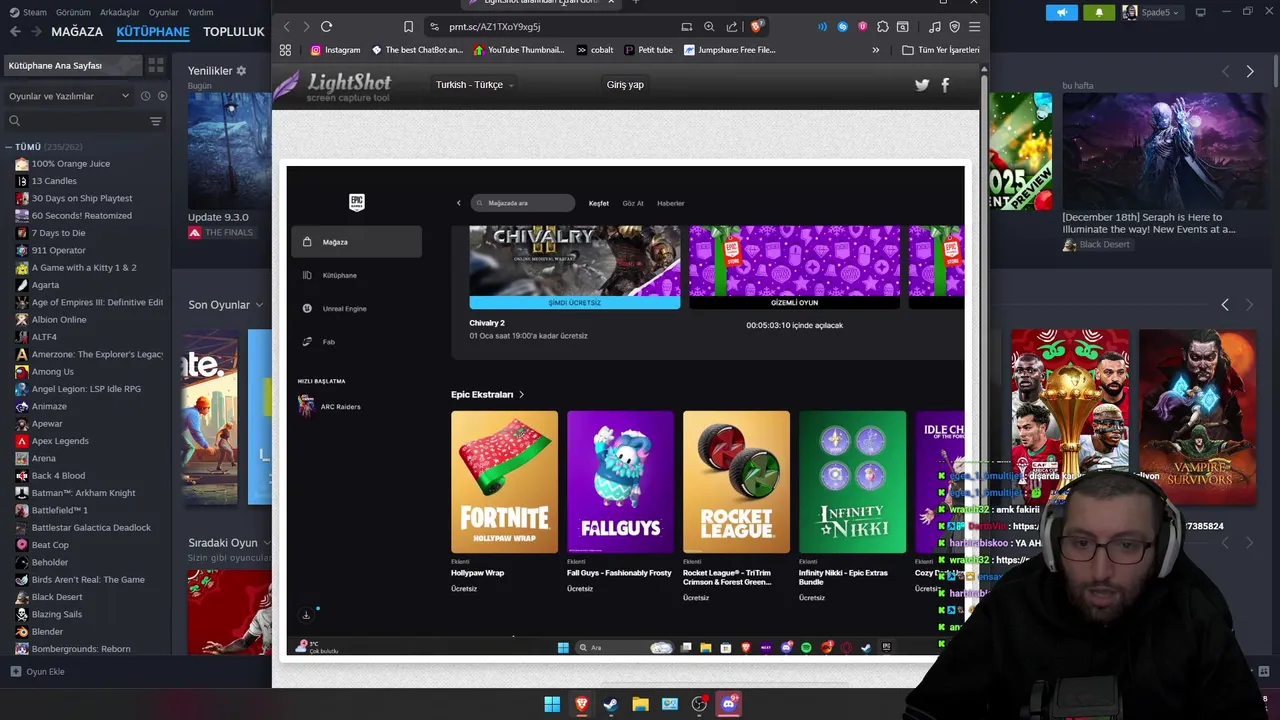The height and width of the screenshot is (720, 1280).
Task: Show next Yenilikler items with right arrow
Action: tap(1249, 71)
